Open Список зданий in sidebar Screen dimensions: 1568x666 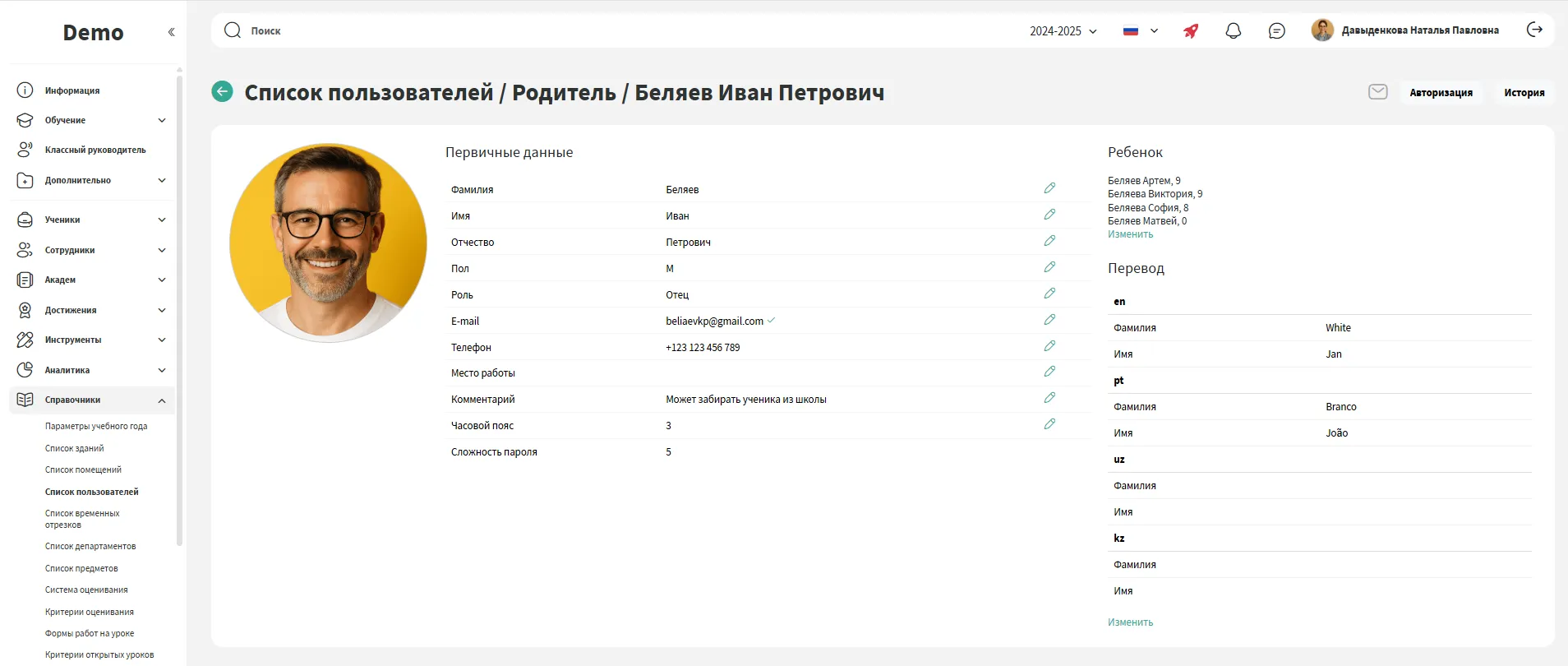point(75,448)
